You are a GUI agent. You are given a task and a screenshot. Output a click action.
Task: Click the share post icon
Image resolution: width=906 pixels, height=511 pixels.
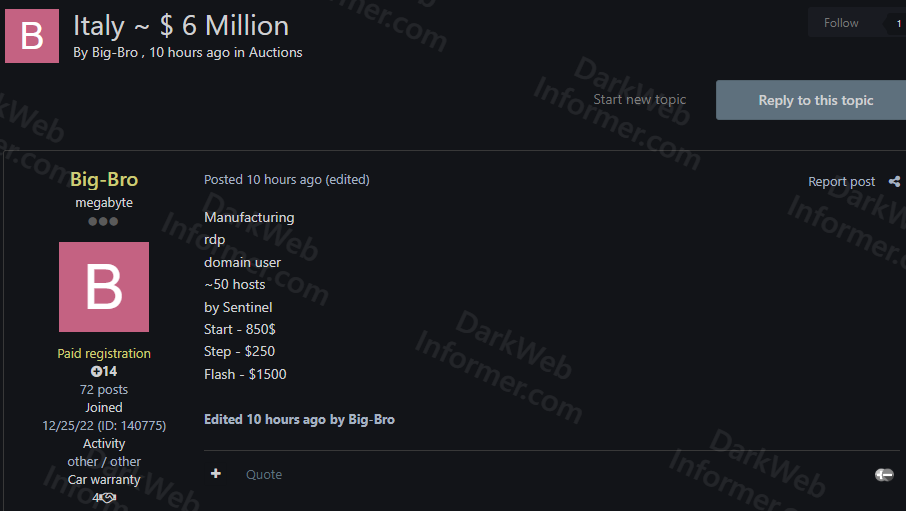click(x=894, y=181)
